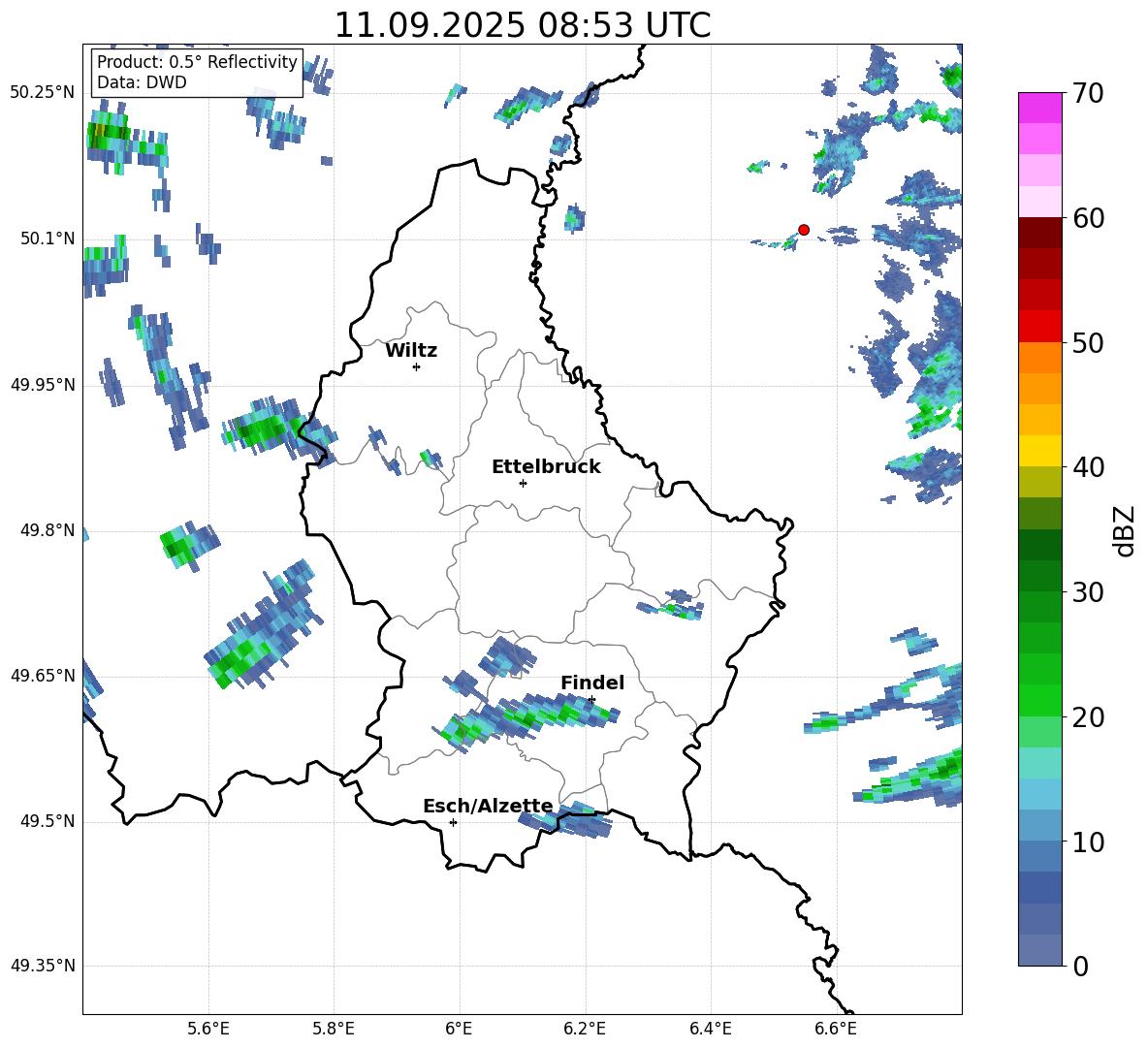Click the 0 colorbar tick label
Viewport: 1148px width, 1048px height.
[1080, 966]
